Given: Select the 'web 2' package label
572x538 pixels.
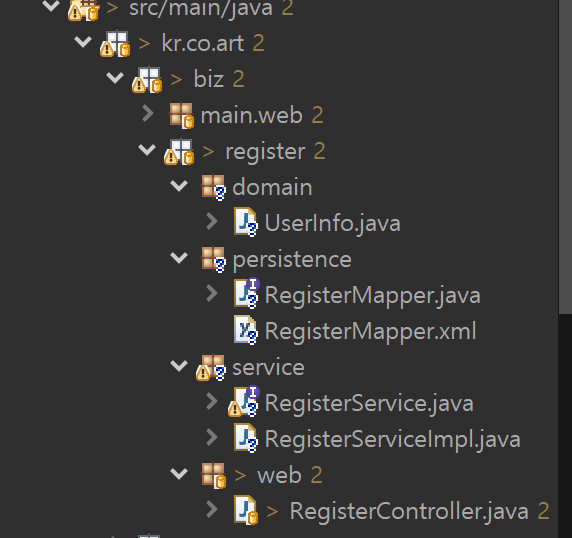Looking at the screenshot, I should 290,475.
